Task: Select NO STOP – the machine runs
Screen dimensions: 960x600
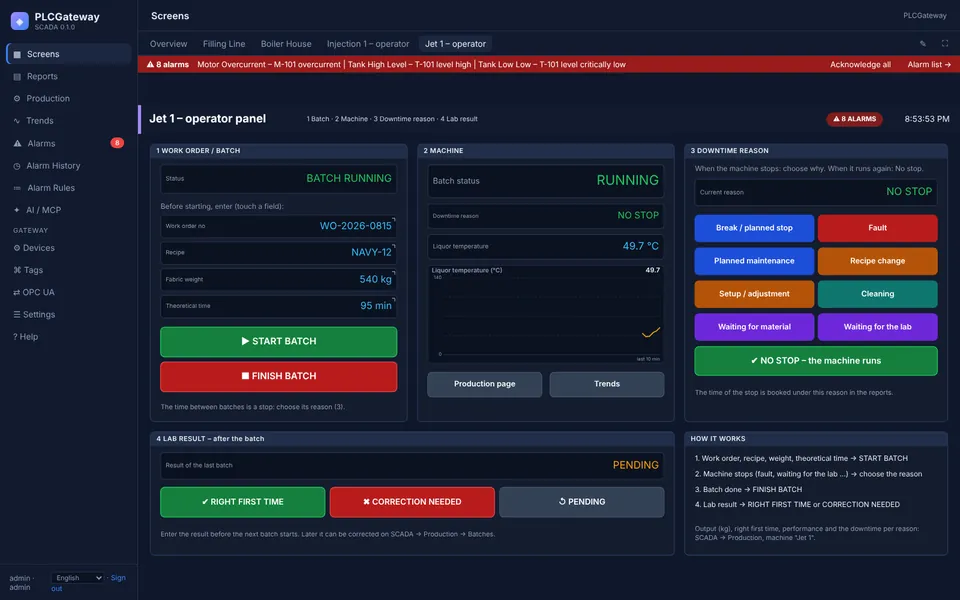Action: [816, 361]
